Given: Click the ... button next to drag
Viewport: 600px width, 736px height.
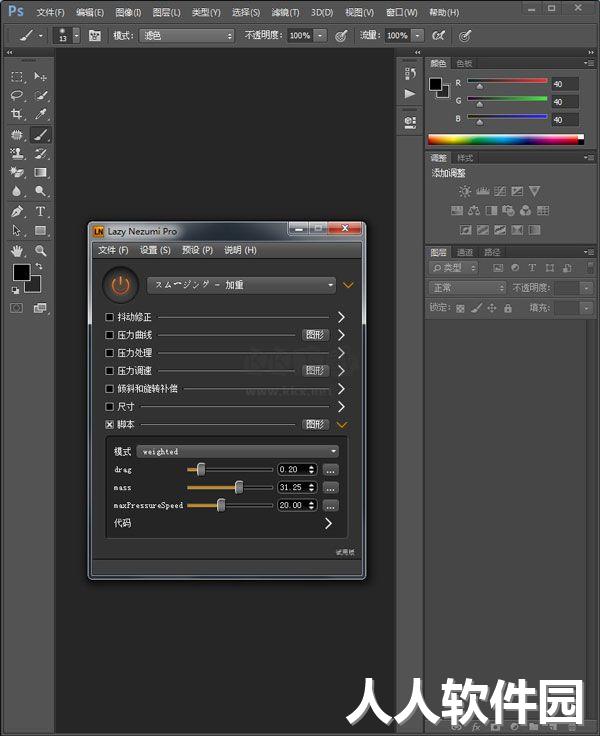Looking at the screenshot, I should pyautogui.click(x=331, y=470).
